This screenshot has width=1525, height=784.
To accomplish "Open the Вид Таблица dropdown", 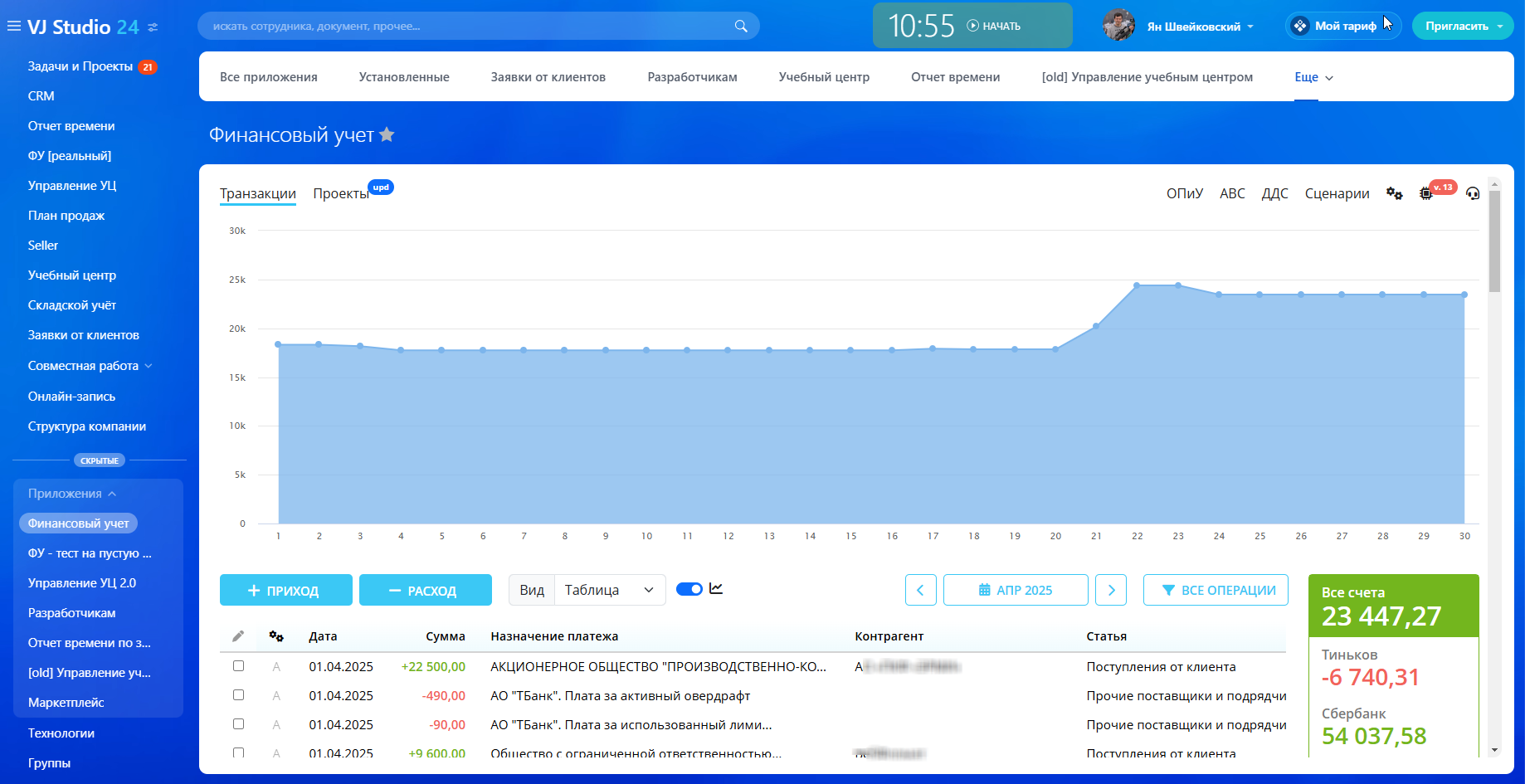I will tap(609, 590).
